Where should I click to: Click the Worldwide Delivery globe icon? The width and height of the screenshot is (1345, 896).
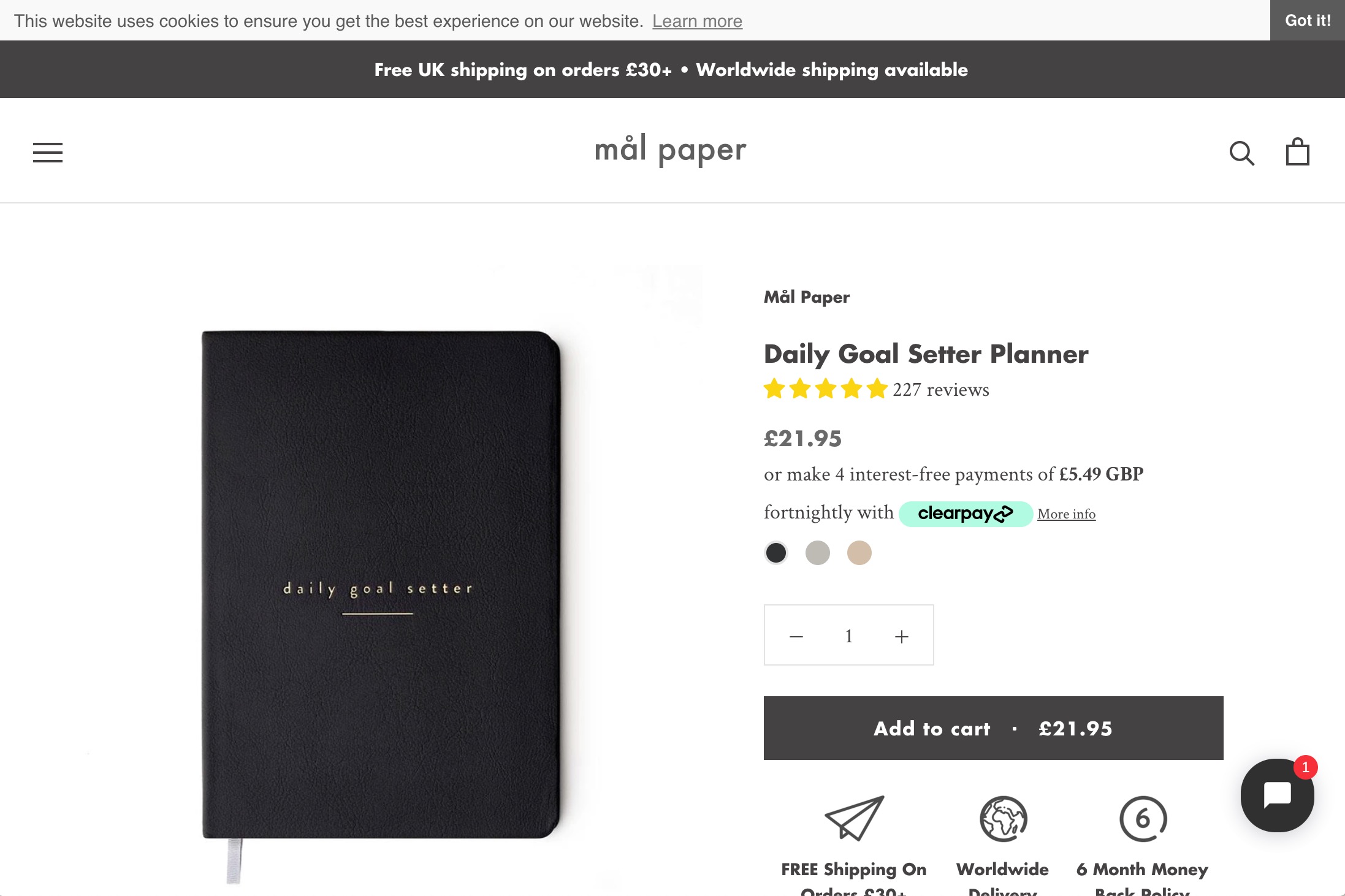click(1002, 819)
